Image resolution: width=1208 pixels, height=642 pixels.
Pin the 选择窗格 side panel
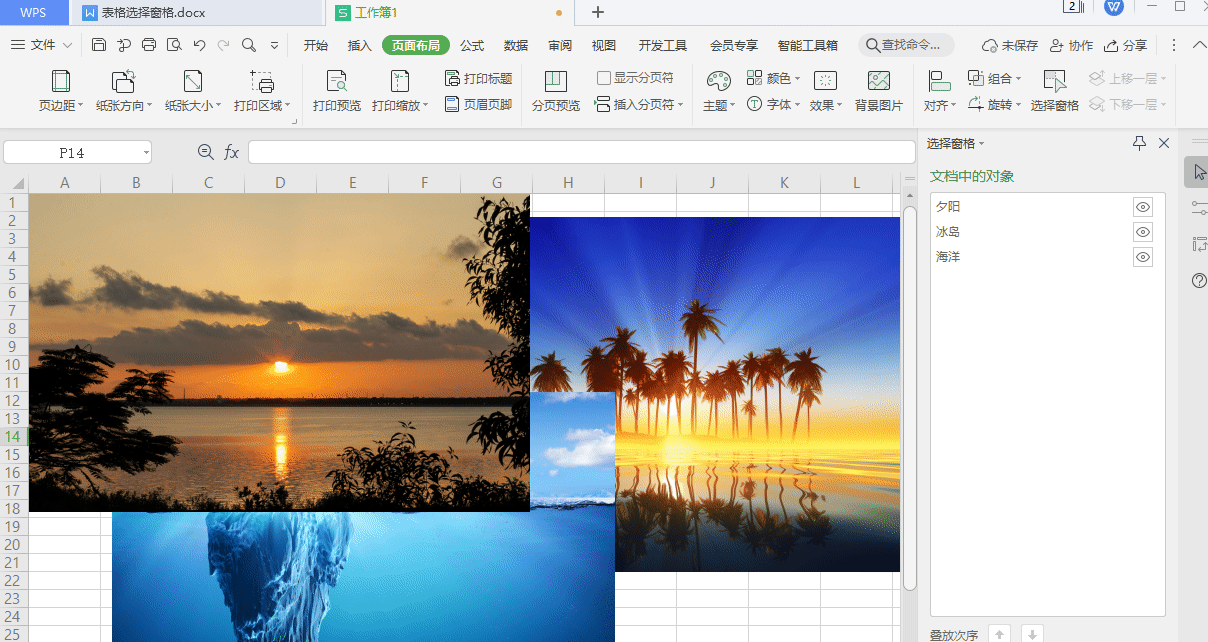[x=1139, y=144]
